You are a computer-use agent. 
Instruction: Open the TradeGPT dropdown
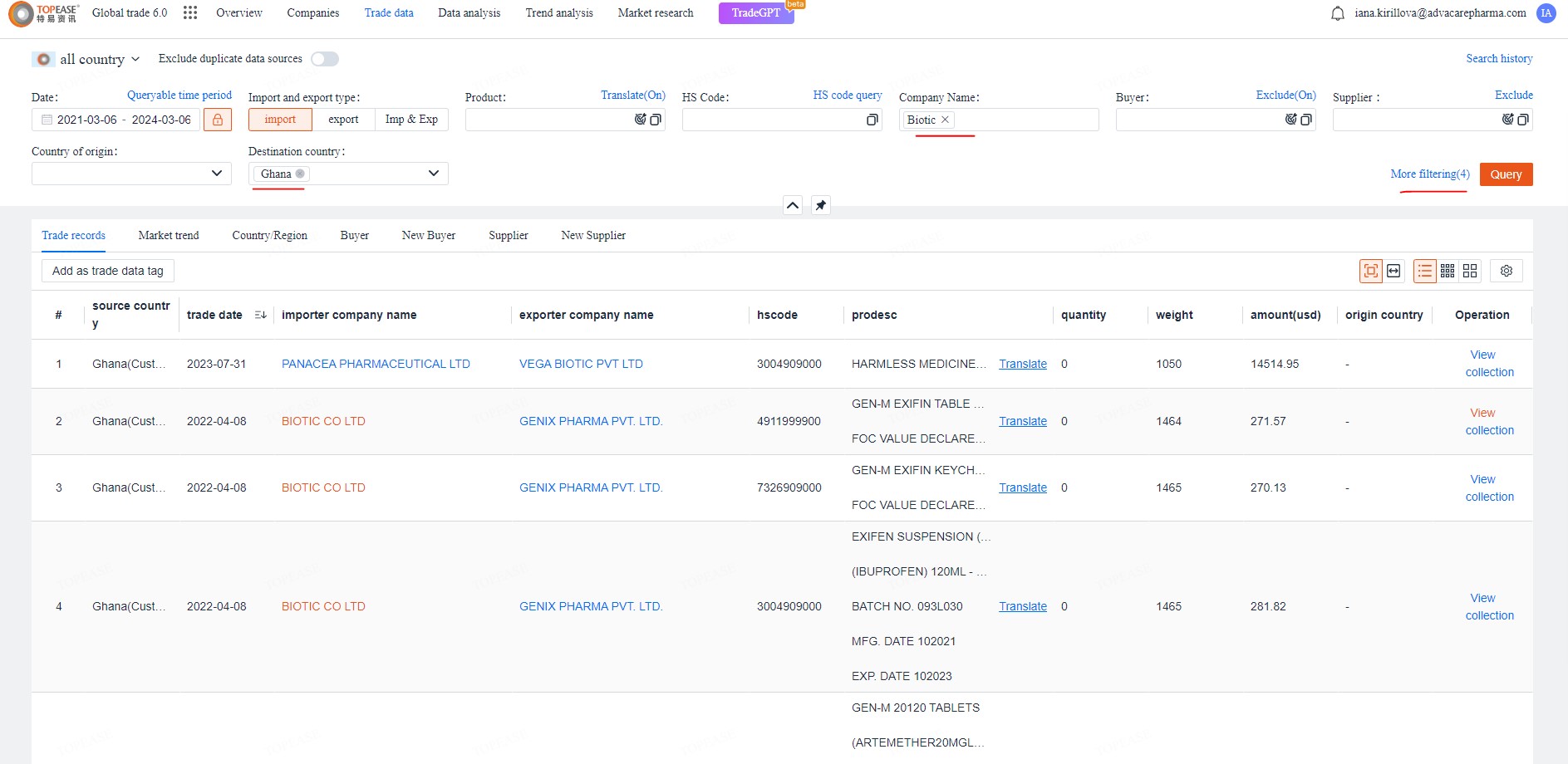click(756, 12)
